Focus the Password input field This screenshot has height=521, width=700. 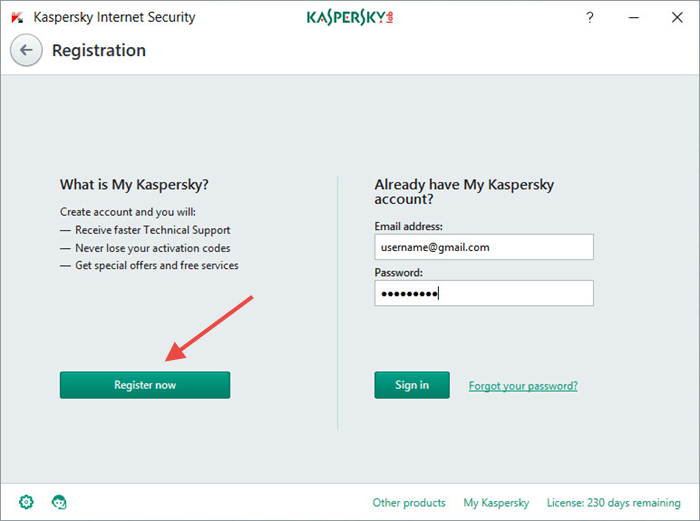(484, 293)
